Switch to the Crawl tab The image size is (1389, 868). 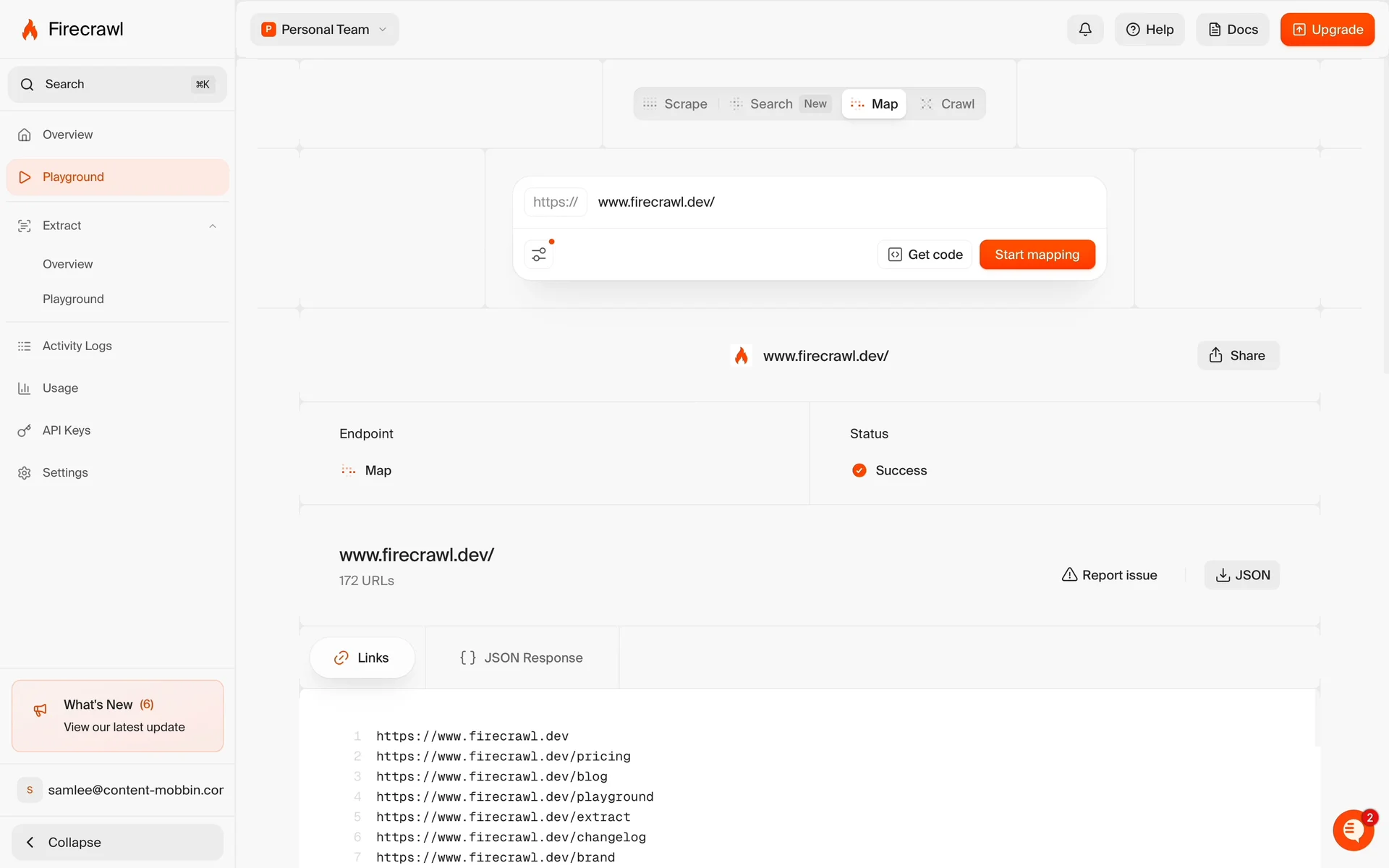pyautogui.click(x=948, y=104)
